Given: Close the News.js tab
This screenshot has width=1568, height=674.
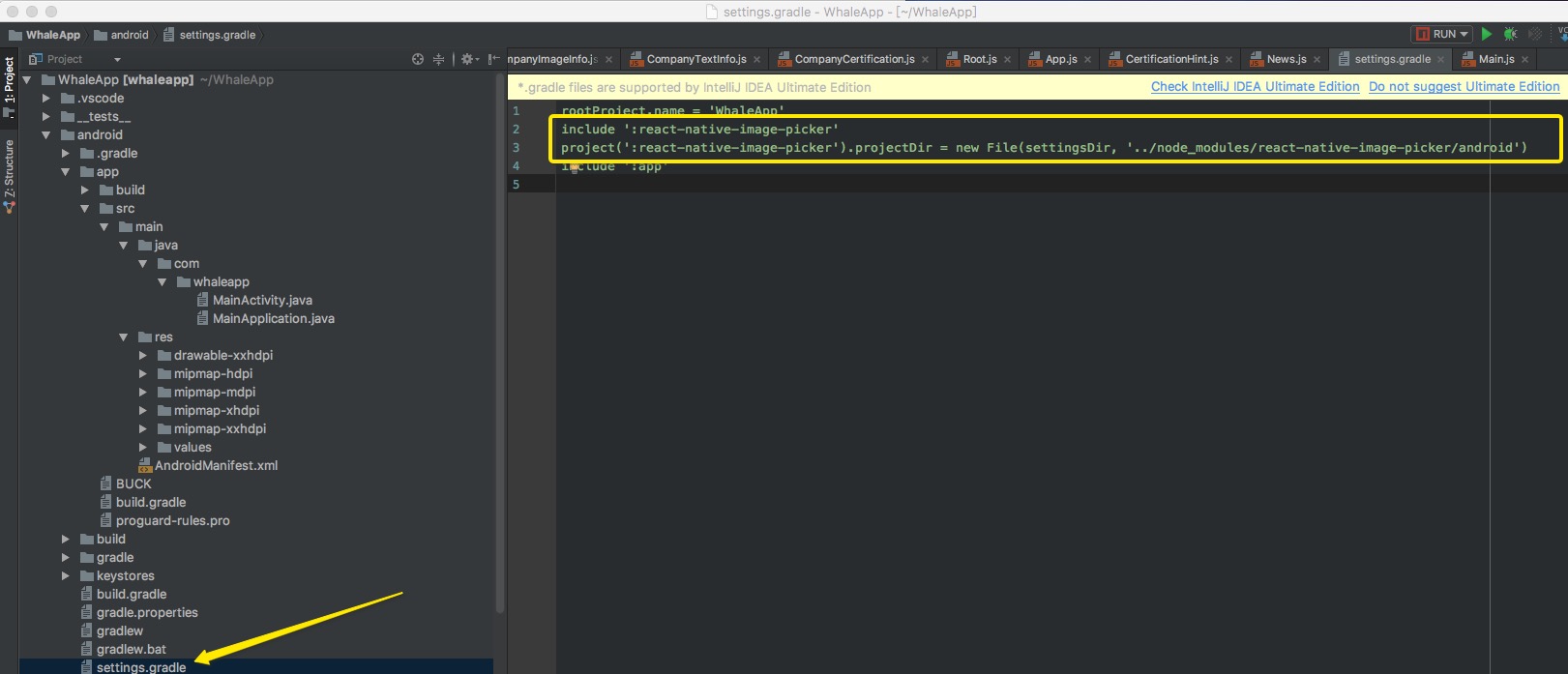Looking at the screenshot, I should click(x=1317, y=60).
